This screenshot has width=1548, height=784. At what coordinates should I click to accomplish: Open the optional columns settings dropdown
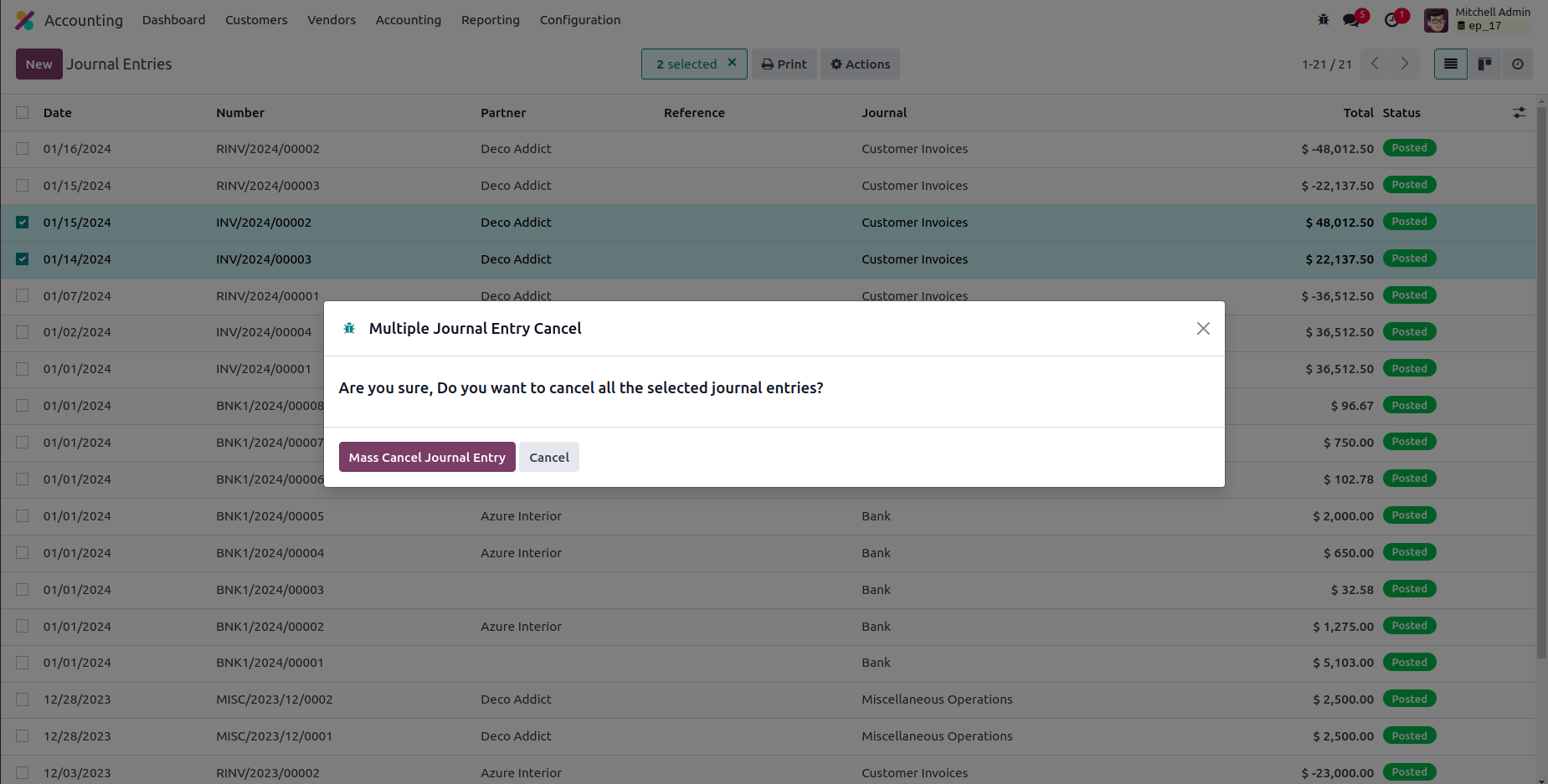tap(1519, 113)
